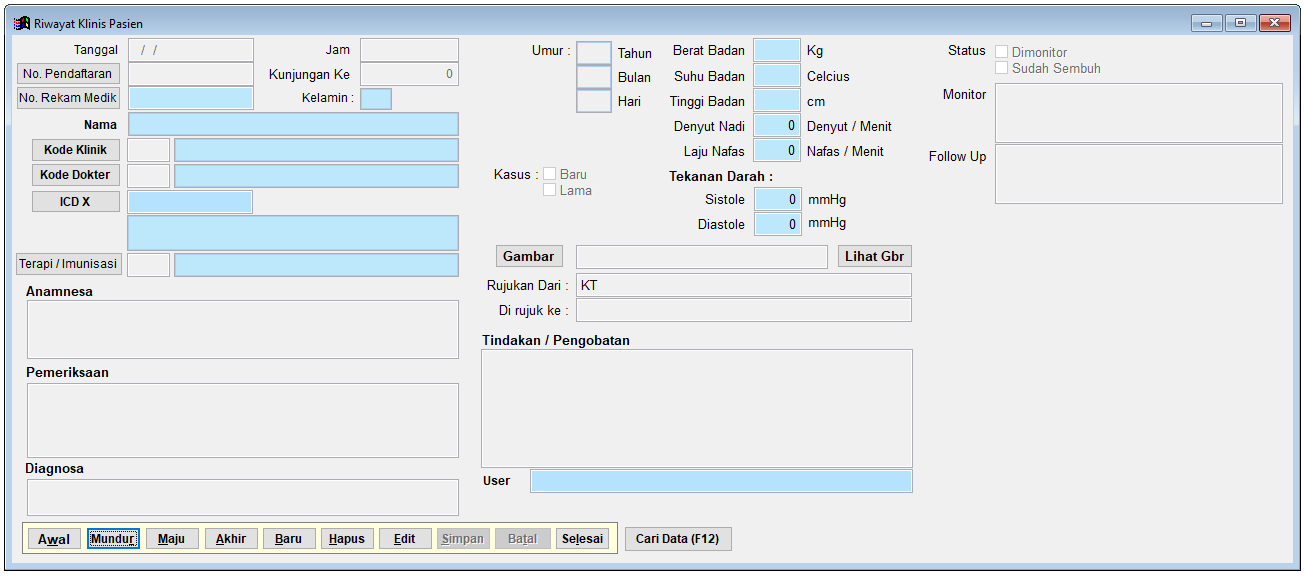Tick the Dimonitor status checkbox
The image size is (1305, 576).
1002,52
